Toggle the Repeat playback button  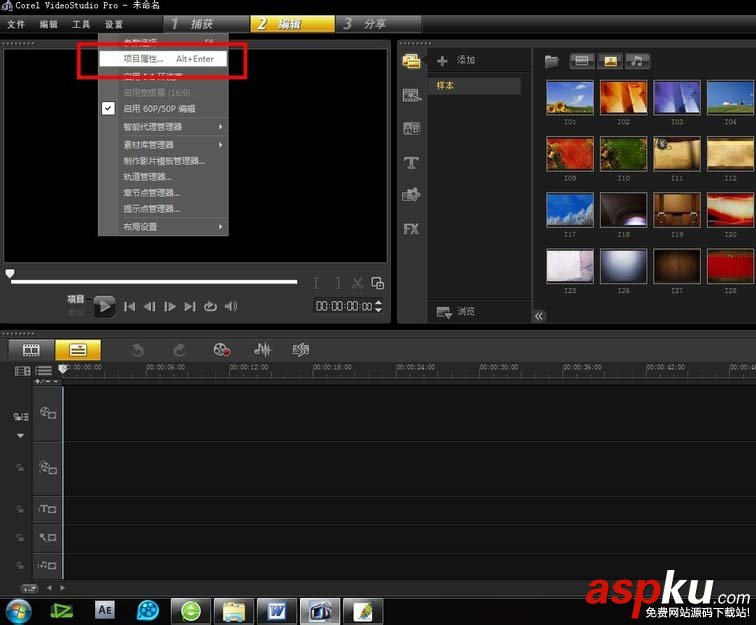pyautogui.click(x=210, y=306)
